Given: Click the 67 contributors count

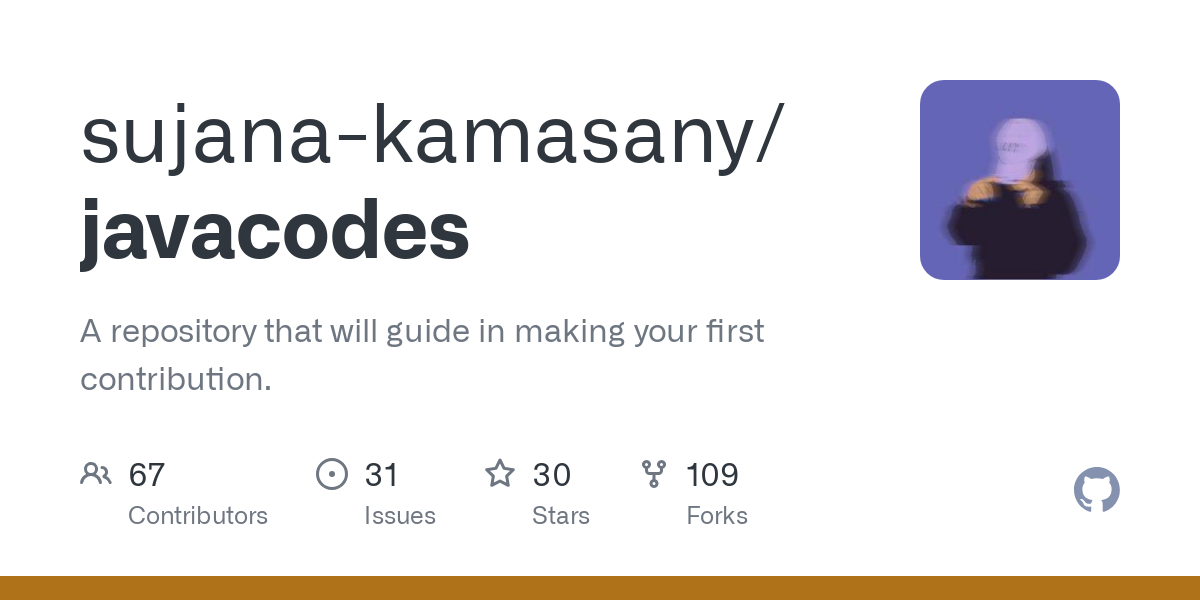Looking at the screenshot, I should [147, 475].
